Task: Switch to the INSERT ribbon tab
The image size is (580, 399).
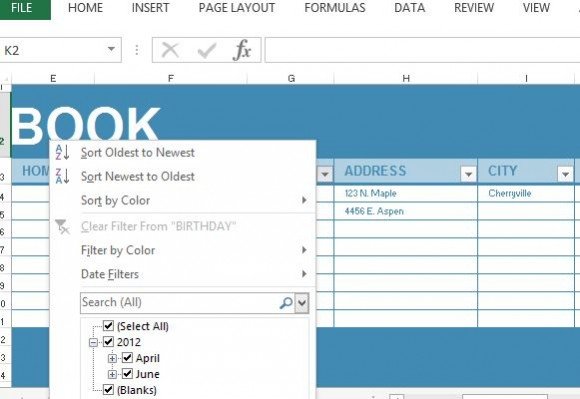Action: pyautogui.click(x=150, y=8)
